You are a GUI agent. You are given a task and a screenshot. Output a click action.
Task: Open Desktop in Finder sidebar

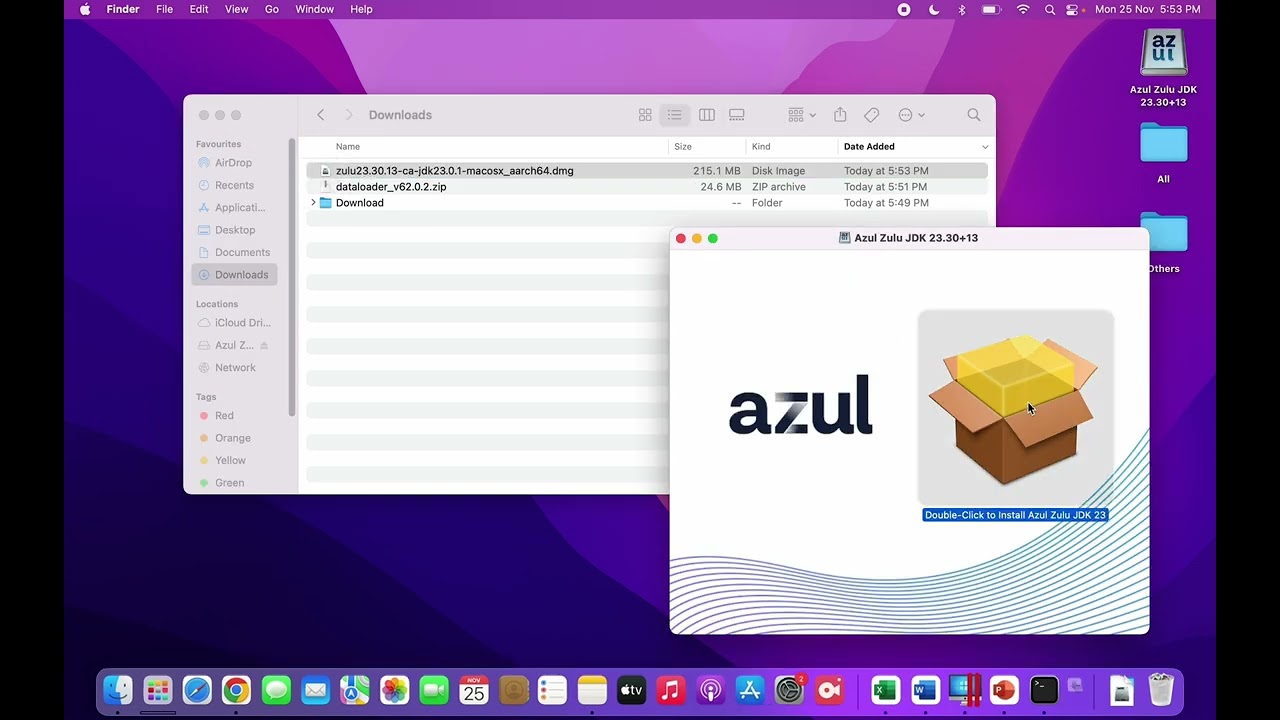click(234, 230)
